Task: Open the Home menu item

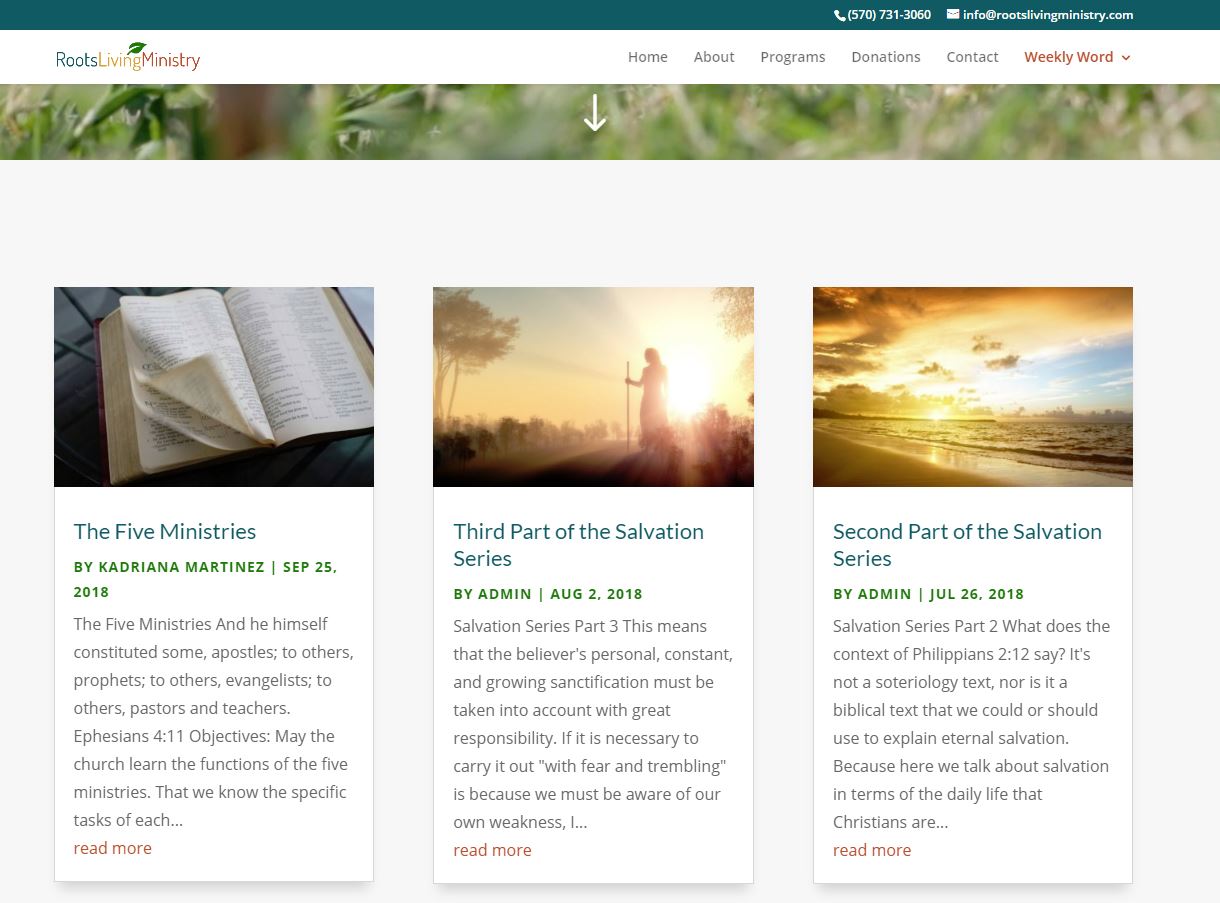Action: [648, 57]
